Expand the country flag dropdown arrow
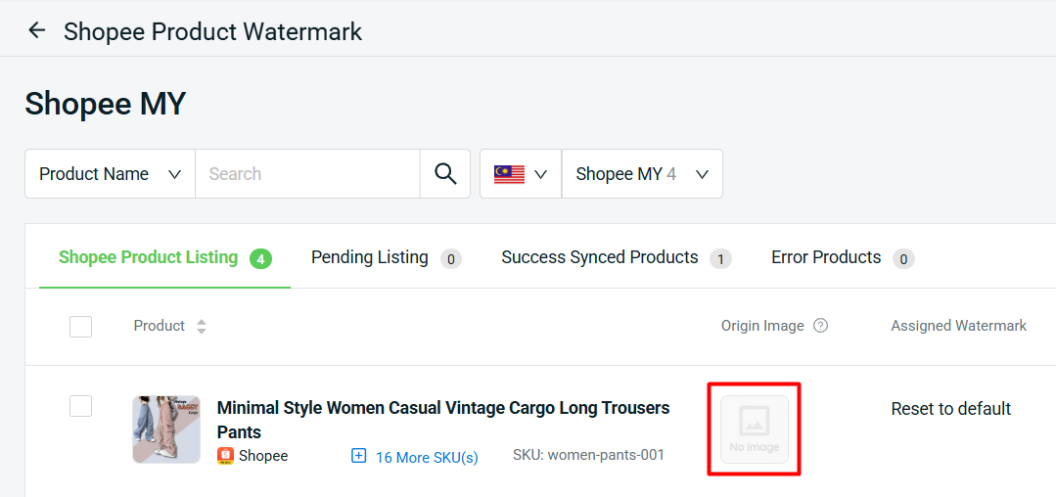Viewport: 1056px width, 497px height. 540,174
